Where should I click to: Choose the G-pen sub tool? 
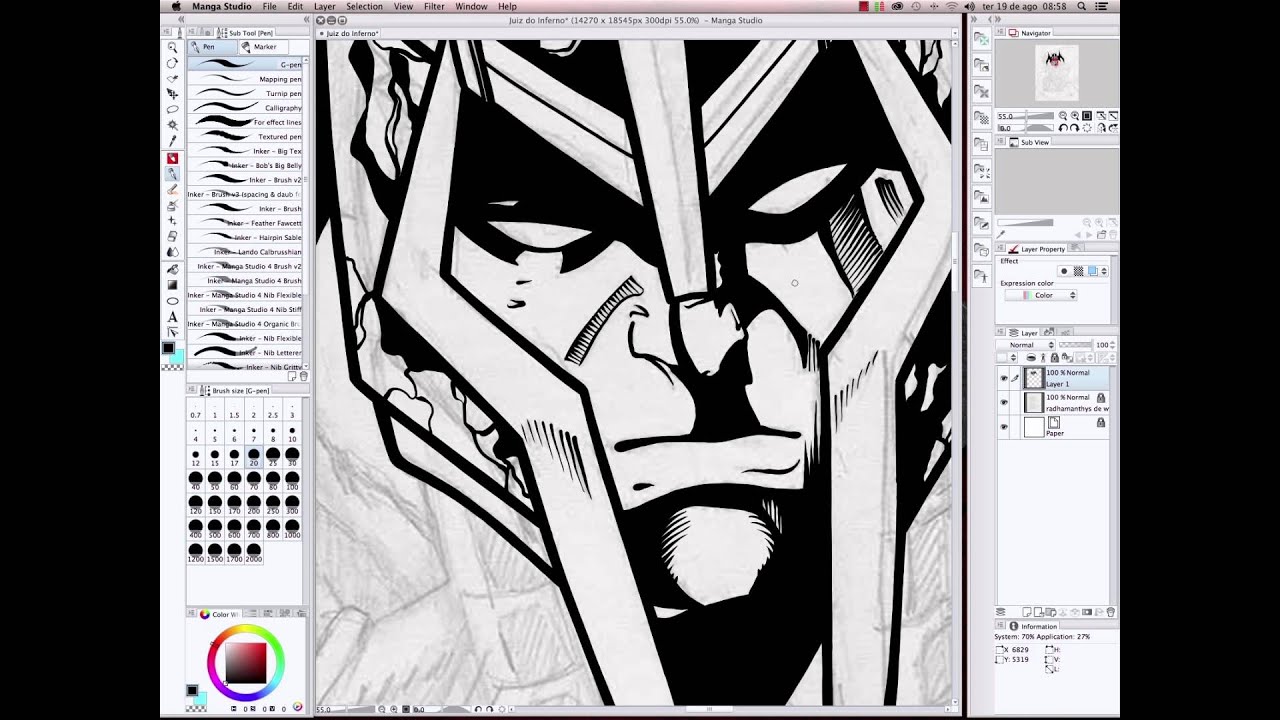245,65
